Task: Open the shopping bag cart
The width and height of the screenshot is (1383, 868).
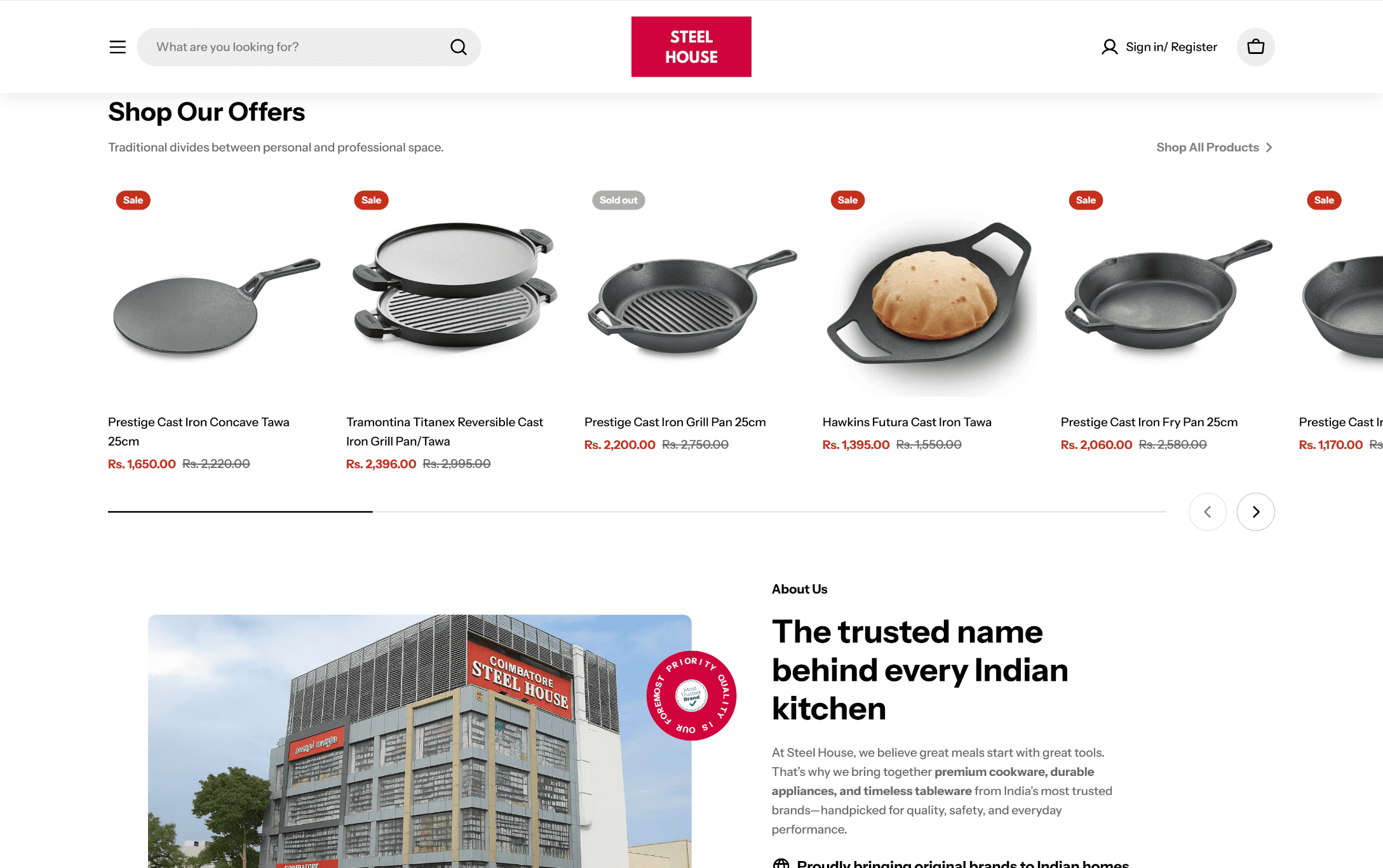Action: (1255, 47)
